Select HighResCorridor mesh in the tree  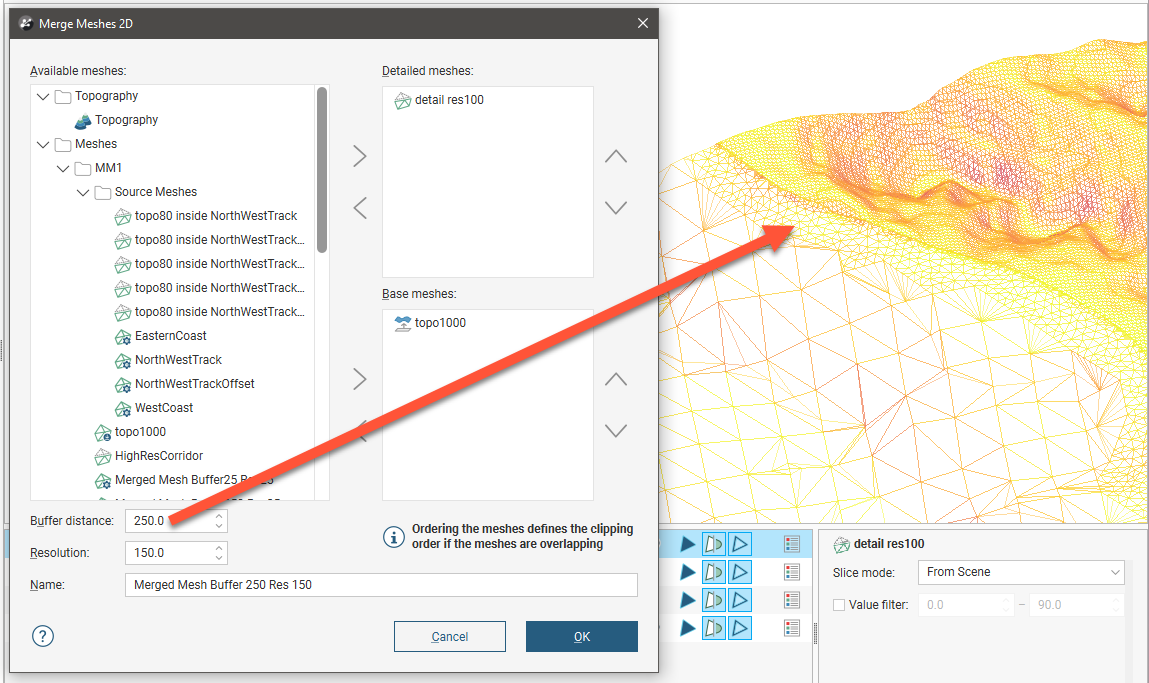coord(158,456)
